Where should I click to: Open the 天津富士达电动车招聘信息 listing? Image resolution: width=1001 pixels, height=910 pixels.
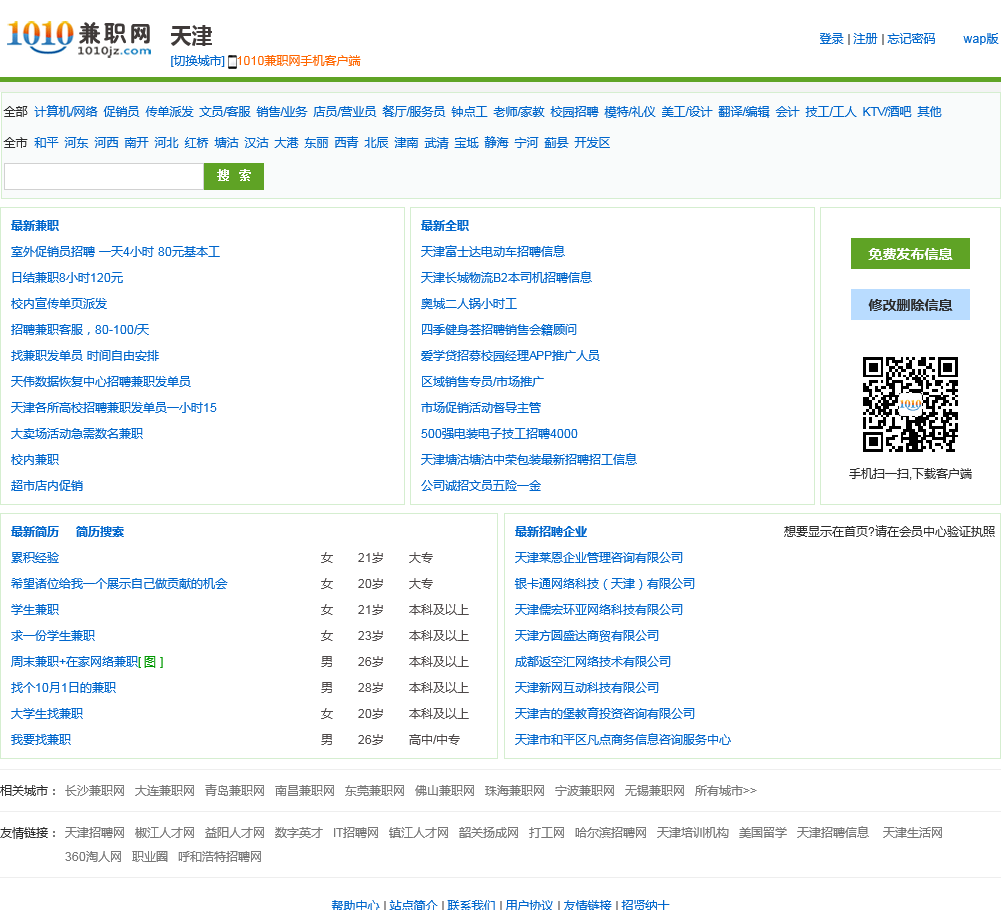coord(493,252)
